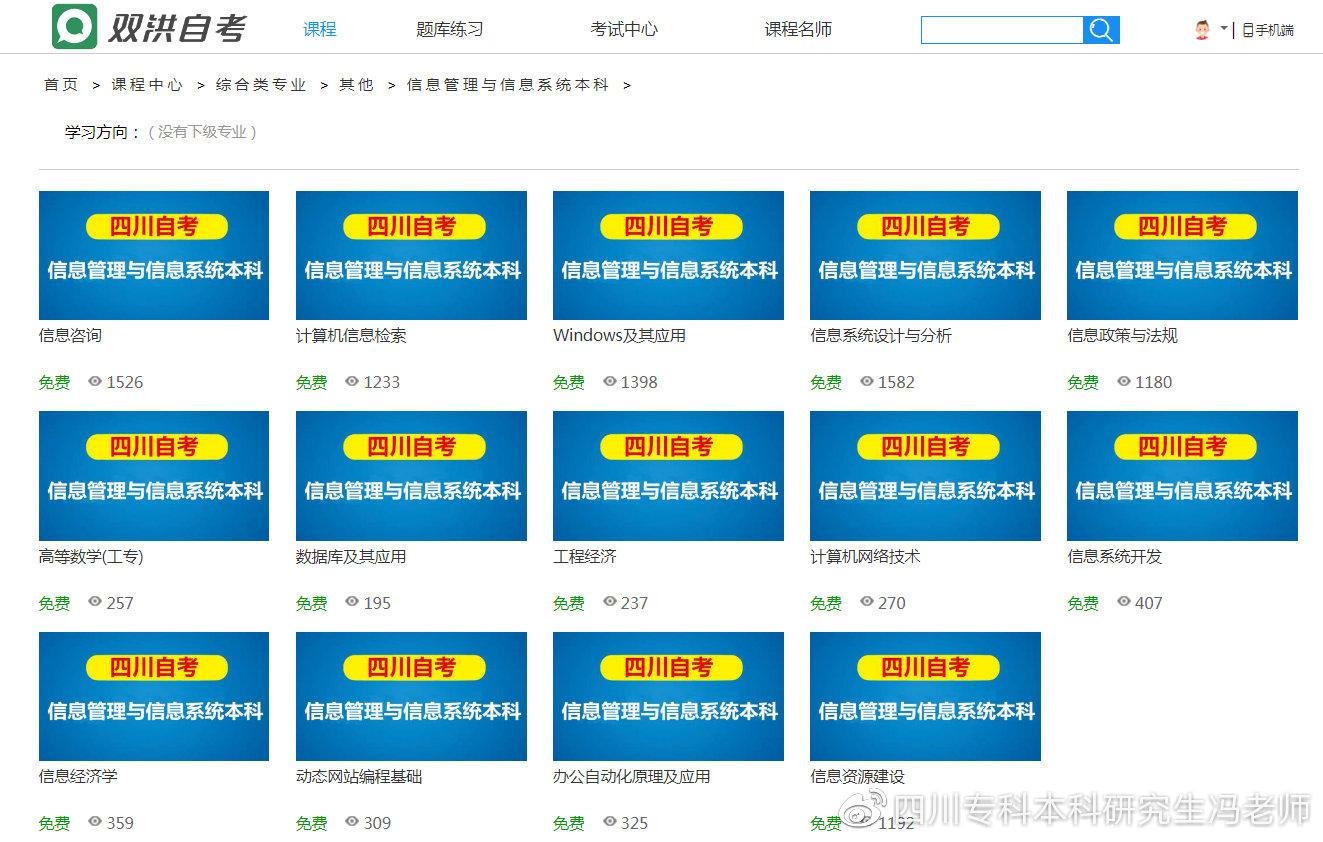Viewport: 1323px width, 842px height.
Task: Click inside the search input field
Action: [x=1002, y=30]
